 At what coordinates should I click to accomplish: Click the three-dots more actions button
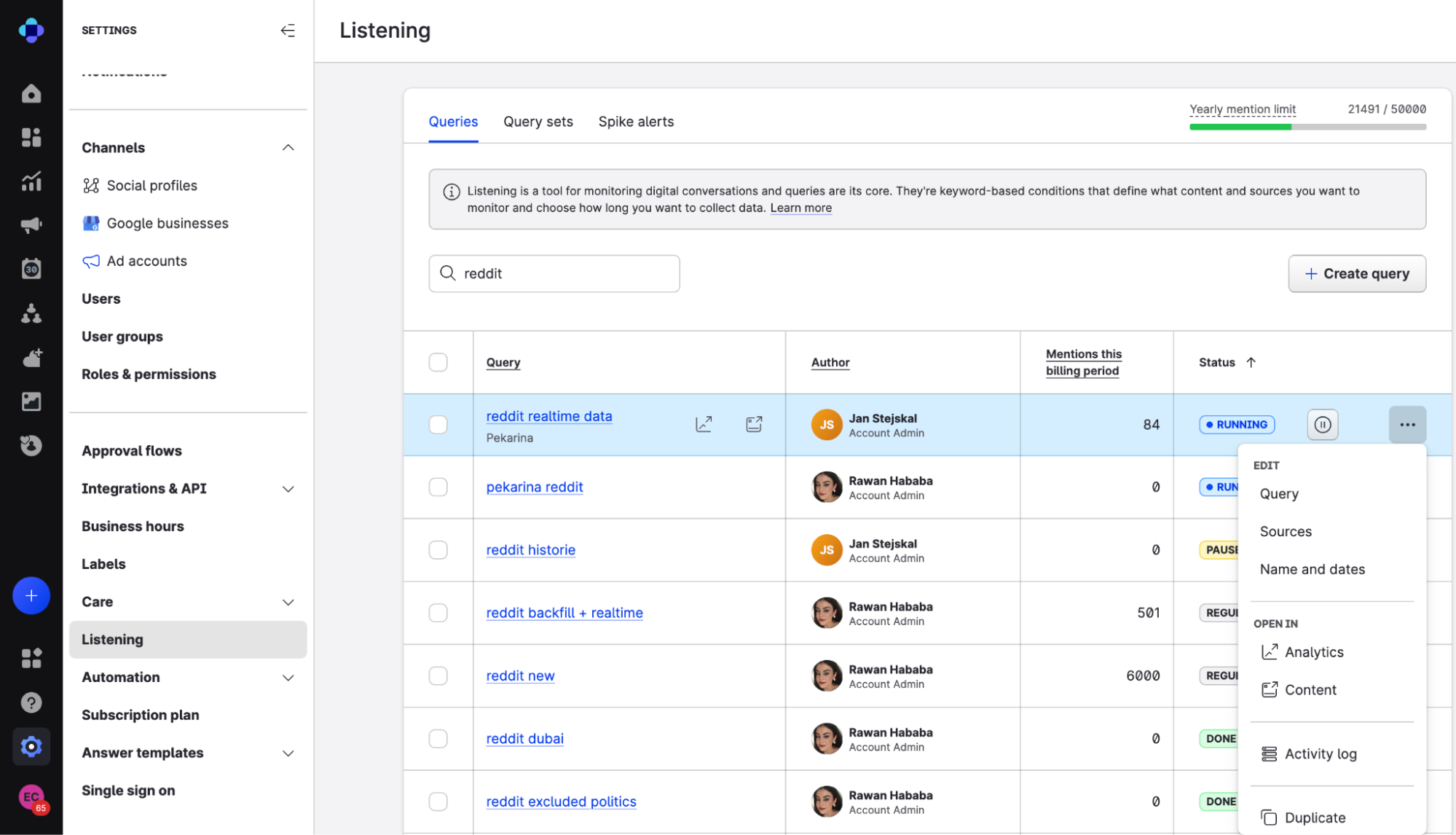1406,425
